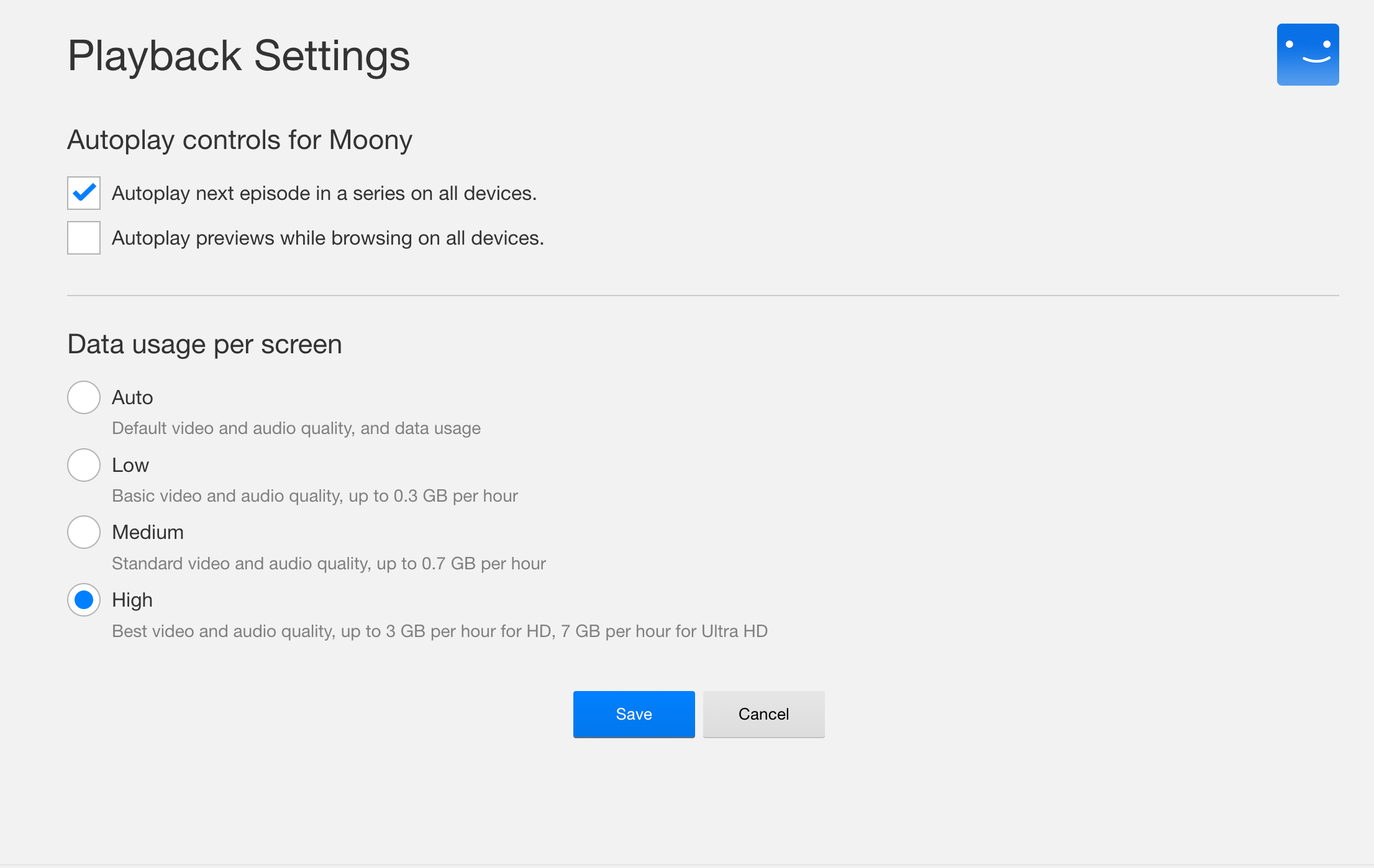Click the 'Data usage per screen' heading
This screenshot has height=868, width=1374.
204,344
